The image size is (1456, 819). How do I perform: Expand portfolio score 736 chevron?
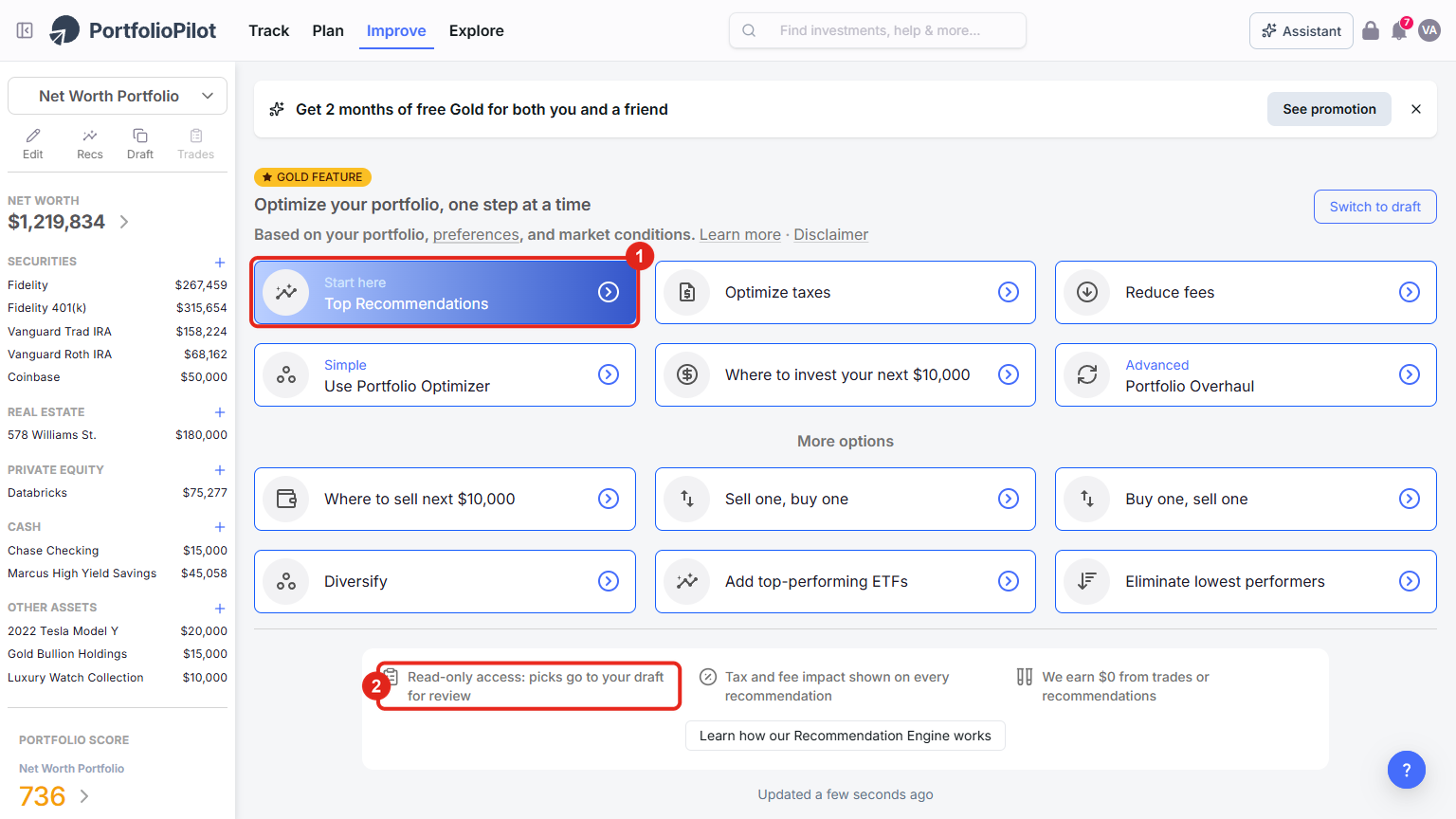click(84, 796)
